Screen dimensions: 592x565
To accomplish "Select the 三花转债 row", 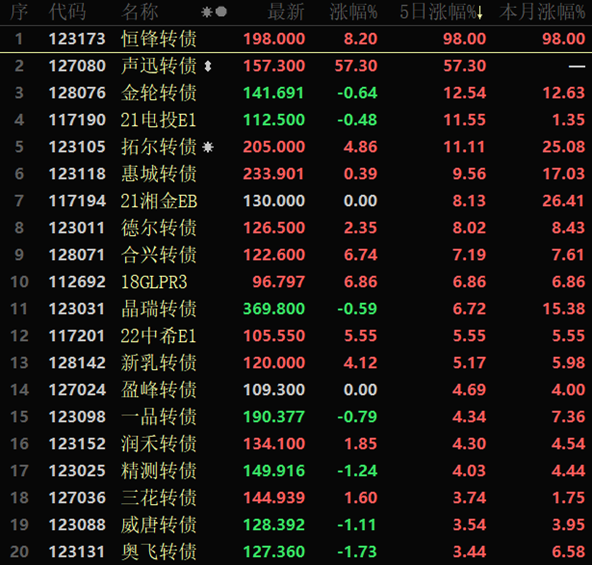I will tap(296, 497).
